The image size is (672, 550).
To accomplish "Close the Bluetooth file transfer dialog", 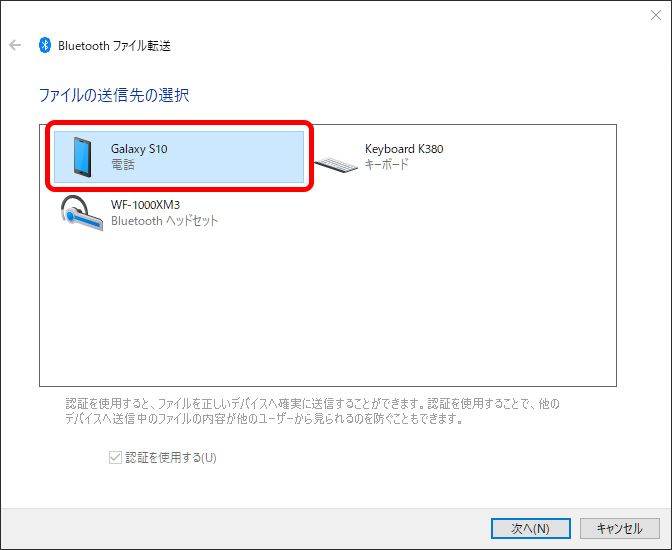I will click(x=656, y=15).
